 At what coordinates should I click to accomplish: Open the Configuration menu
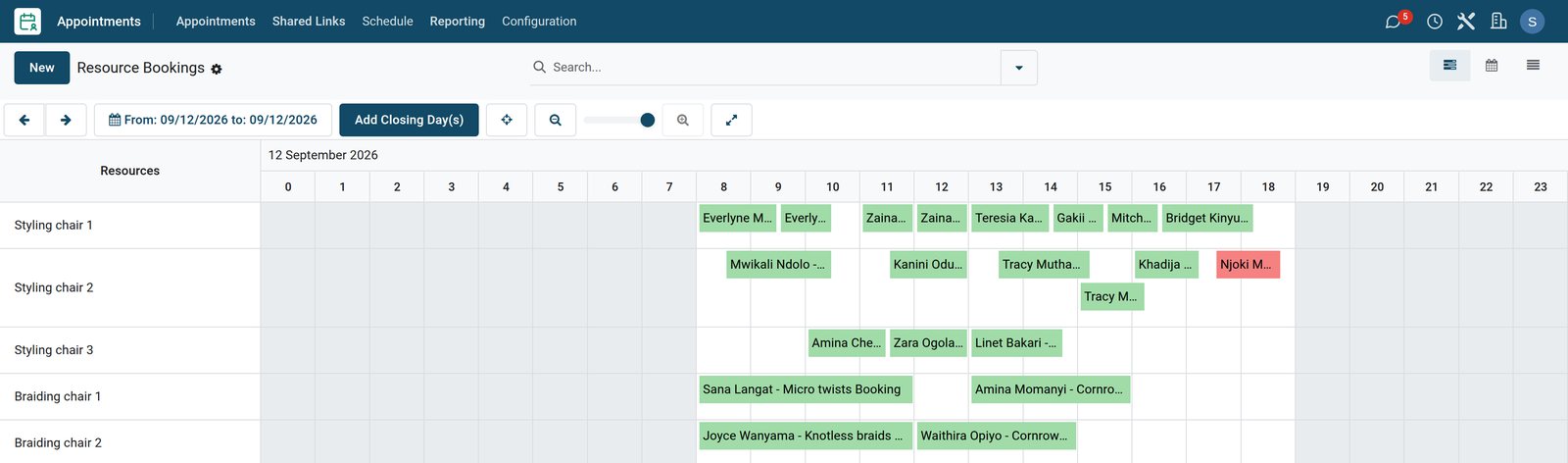click(x=539, y=21)
